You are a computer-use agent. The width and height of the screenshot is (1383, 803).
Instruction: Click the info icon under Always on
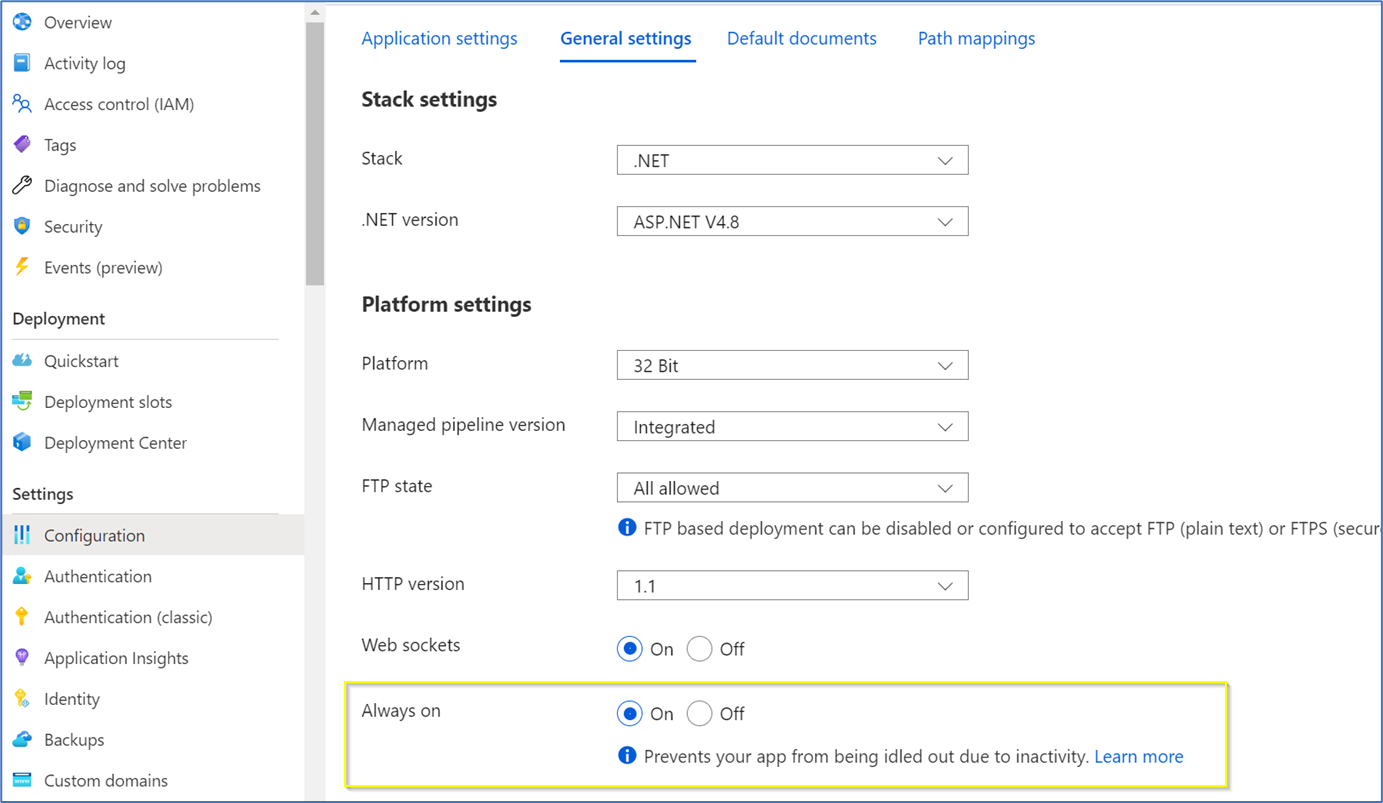[x=627, y=755]
